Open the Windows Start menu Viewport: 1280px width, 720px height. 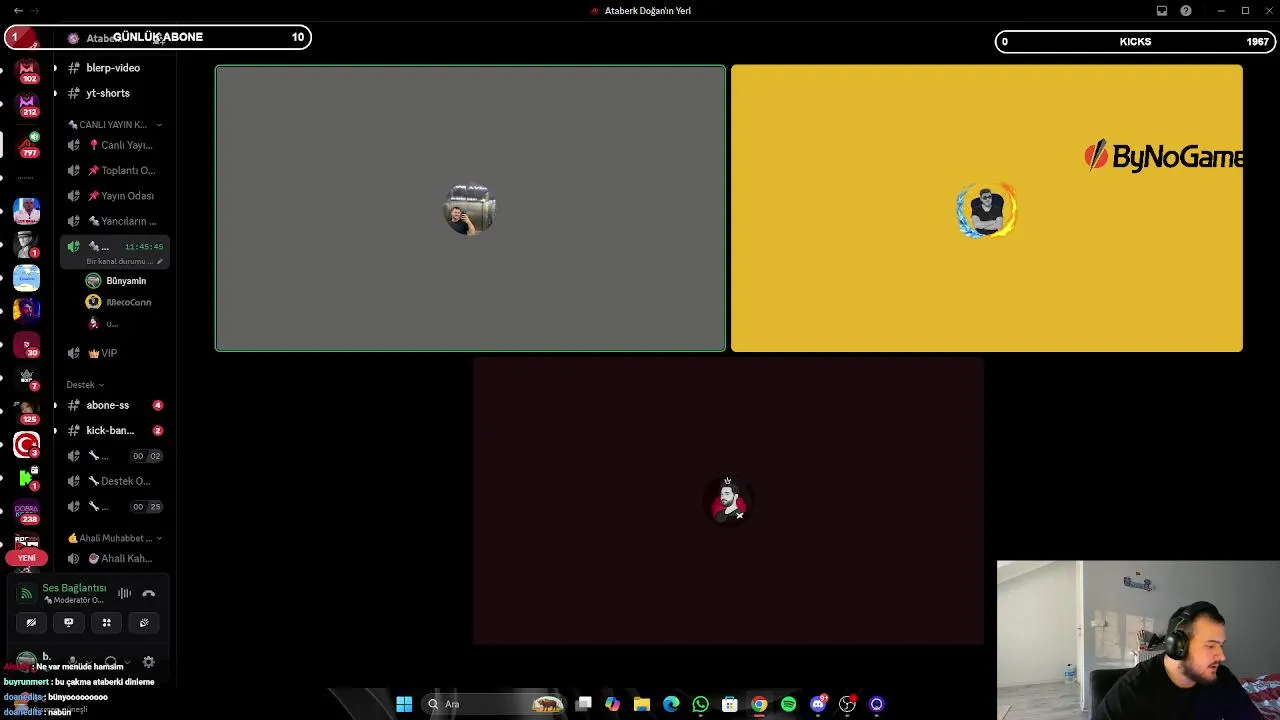coord(404,704)
